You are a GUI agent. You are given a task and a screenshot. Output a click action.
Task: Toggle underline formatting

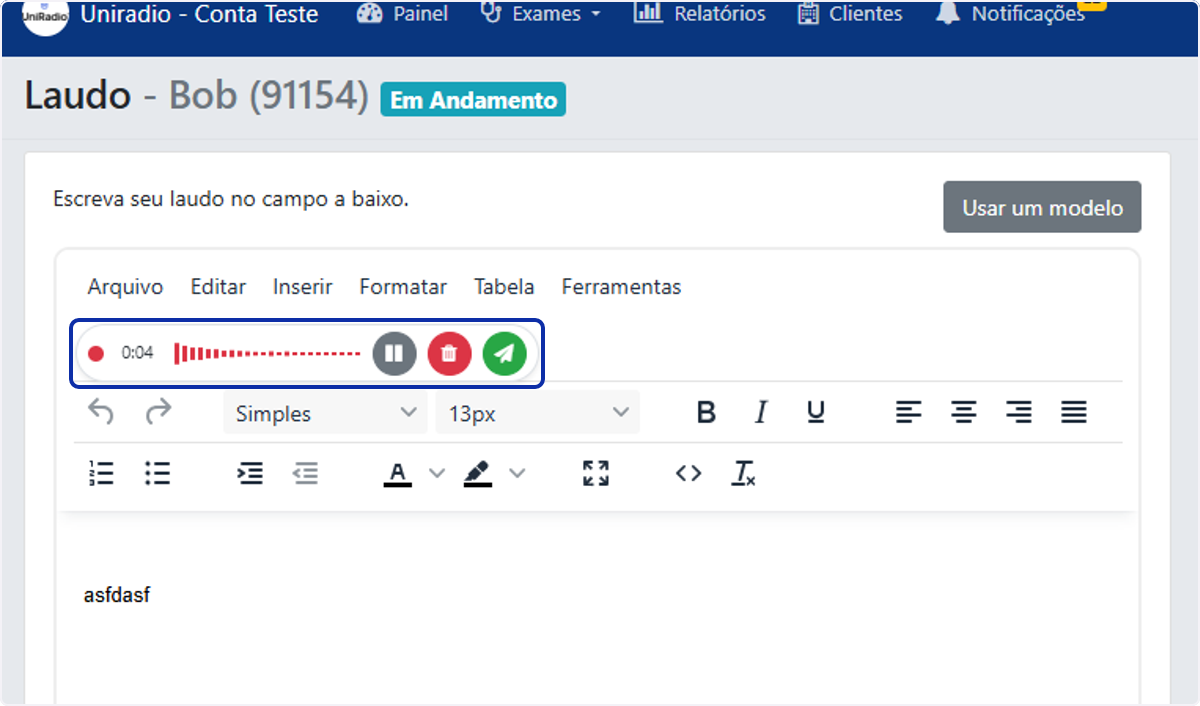[816, 412]
